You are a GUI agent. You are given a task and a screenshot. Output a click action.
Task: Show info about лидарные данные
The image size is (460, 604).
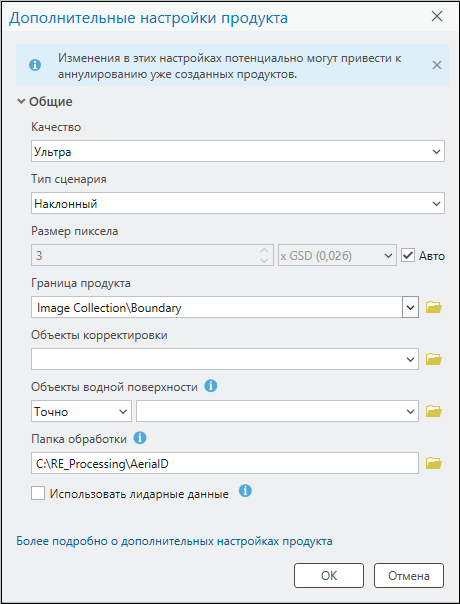[x=245, y=491]
